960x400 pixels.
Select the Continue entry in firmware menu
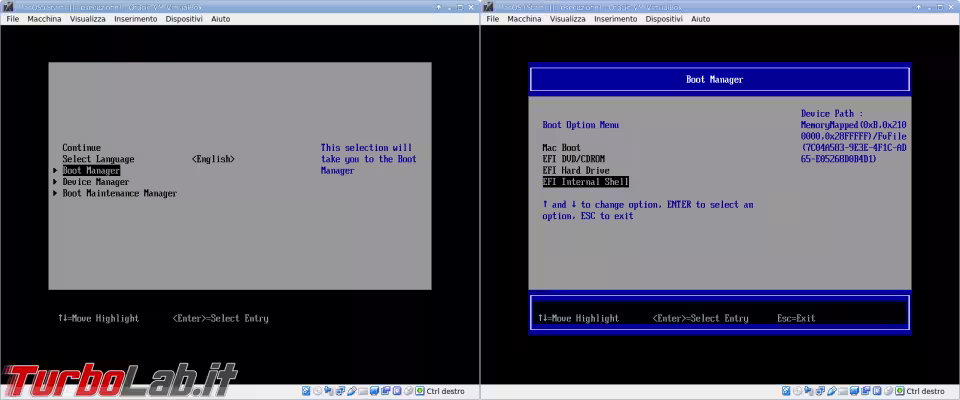coord(81,148)
